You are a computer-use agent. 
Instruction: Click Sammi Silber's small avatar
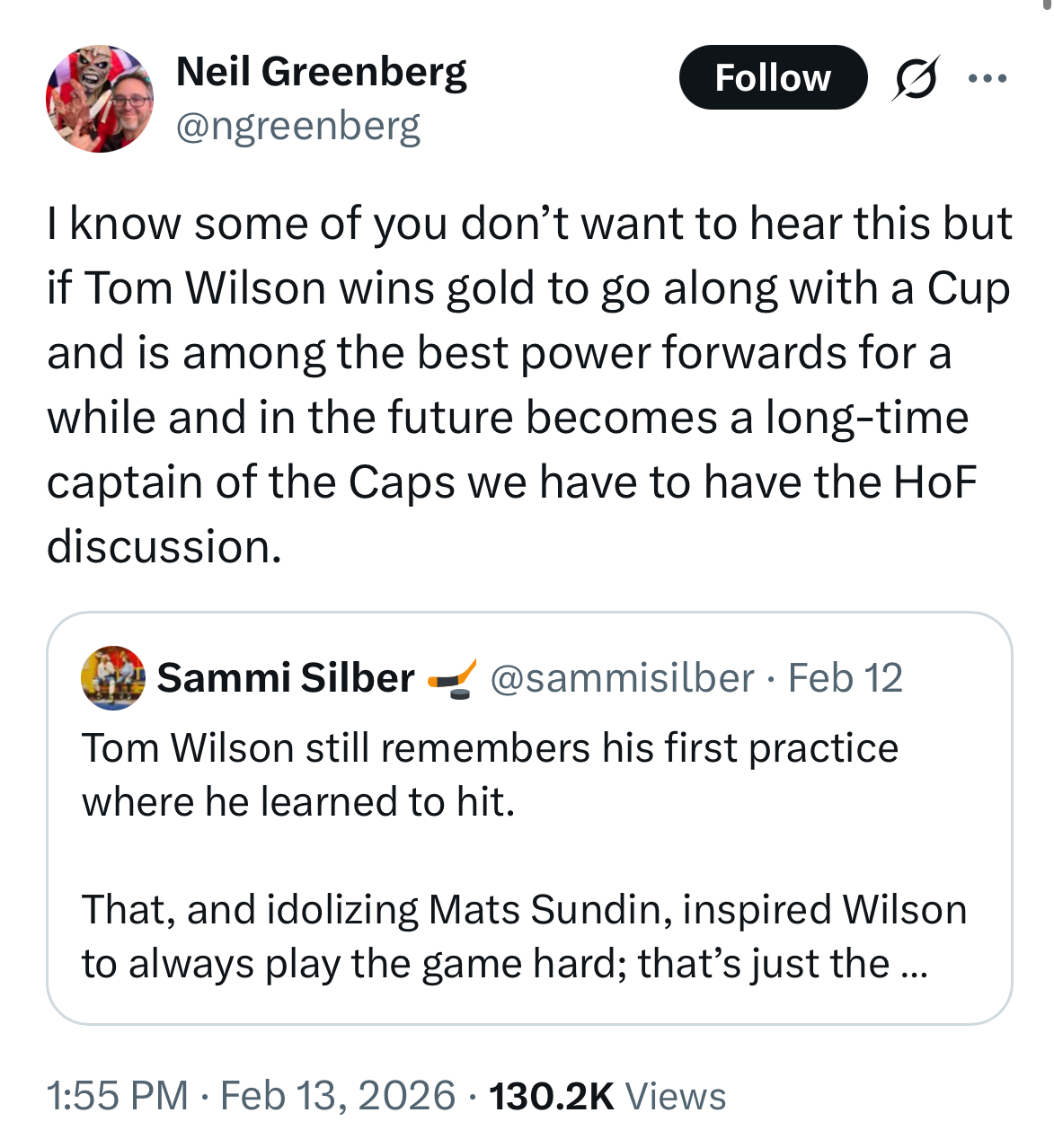[x=113, y=677]
